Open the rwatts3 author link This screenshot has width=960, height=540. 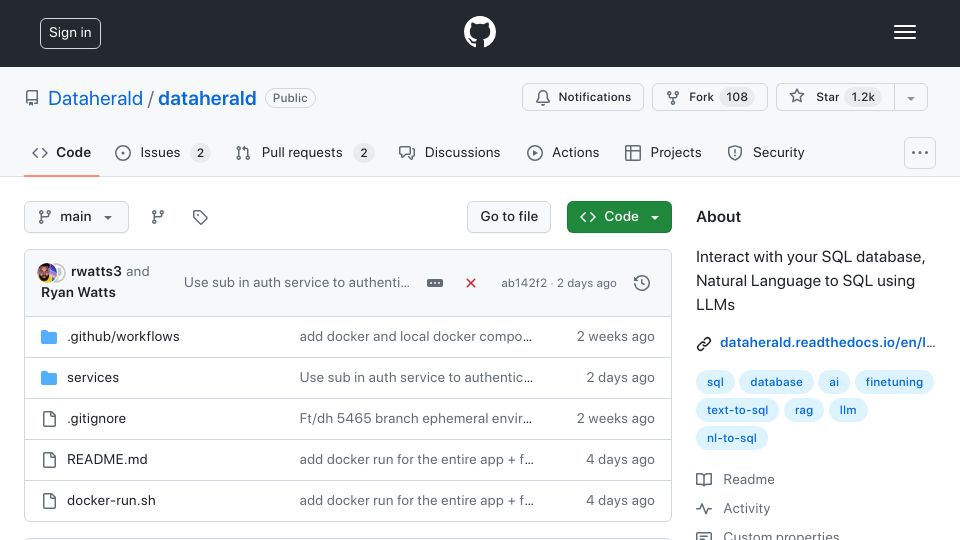(x=96, y=271)
